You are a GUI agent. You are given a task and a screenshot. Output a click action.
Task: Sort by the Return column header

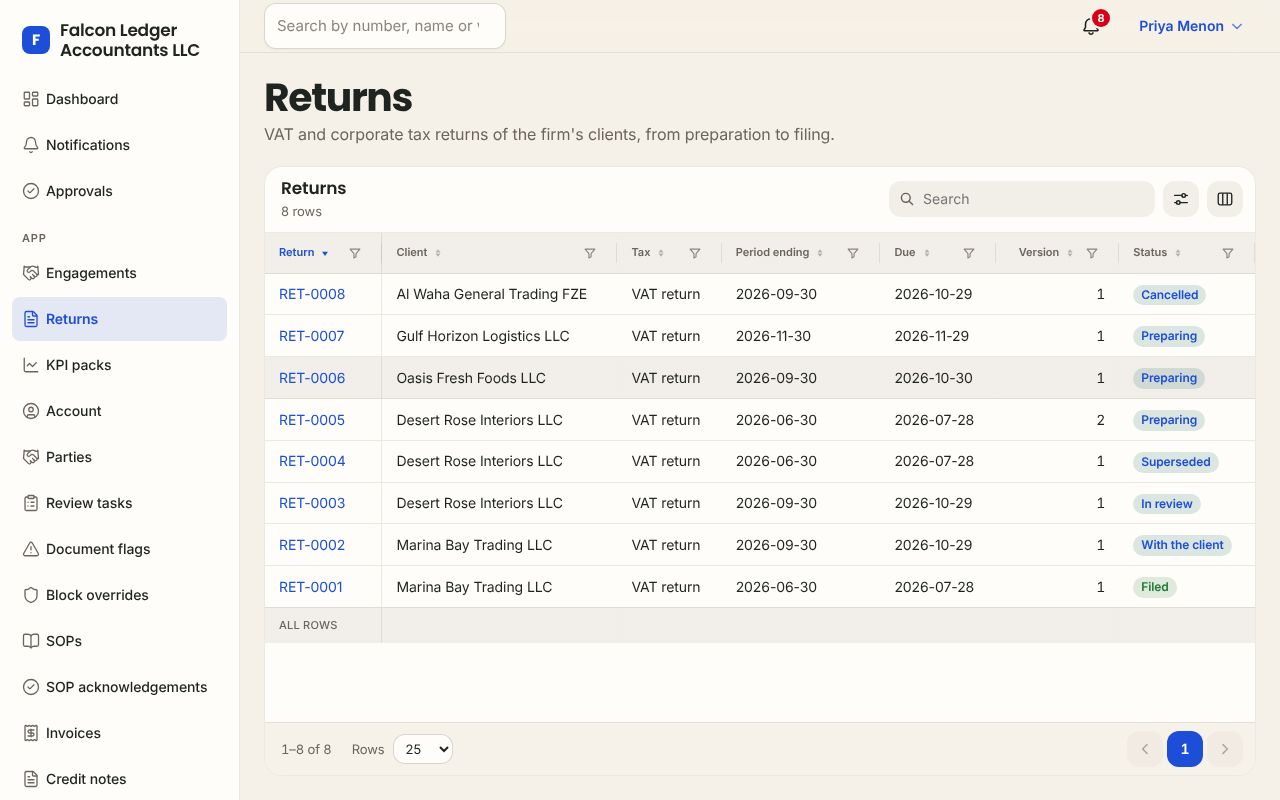point(303,253)
